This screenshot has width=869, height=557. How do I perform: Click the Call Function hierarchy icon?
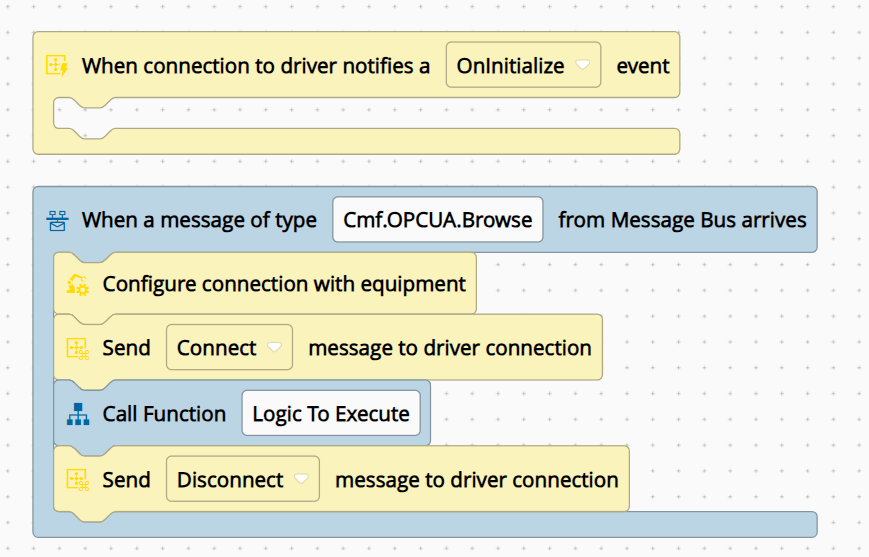[x=78, y=414]
